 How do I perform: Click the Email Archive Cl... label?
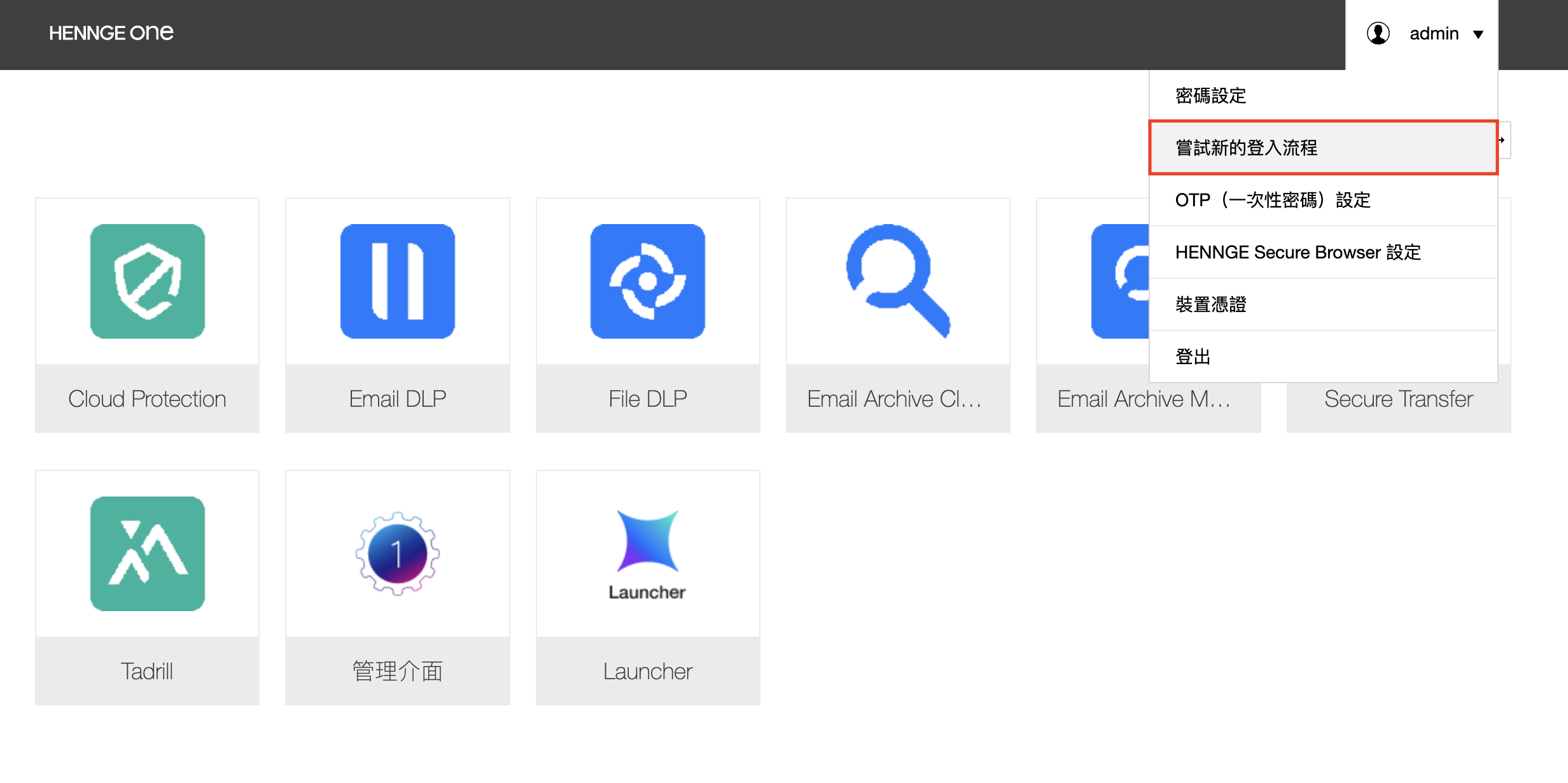(x=894, y=399)
